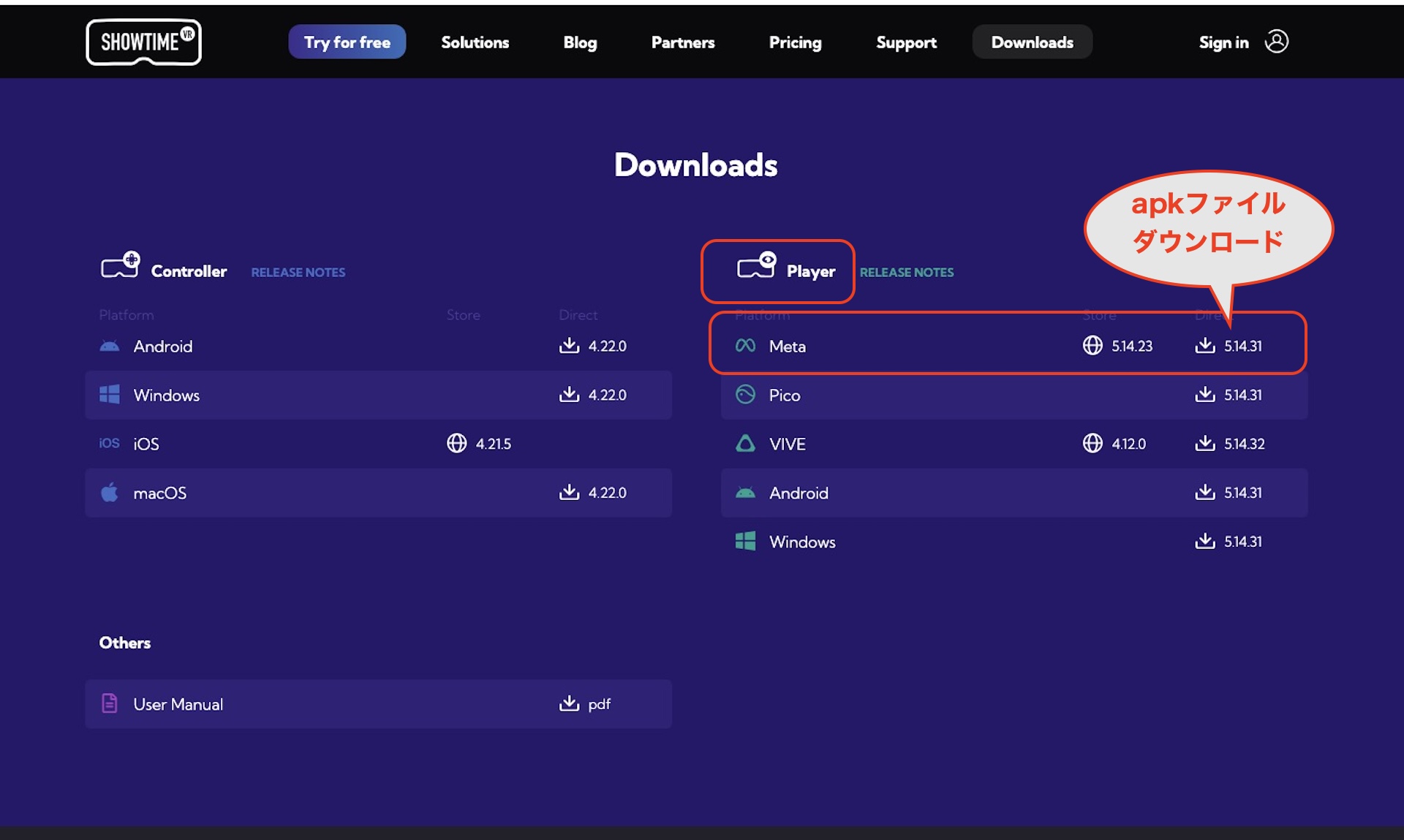The height and width of the screenshot is (840, 1404).
Task: Open iOS Controller store link globe icon
Action: pos(457,443)
